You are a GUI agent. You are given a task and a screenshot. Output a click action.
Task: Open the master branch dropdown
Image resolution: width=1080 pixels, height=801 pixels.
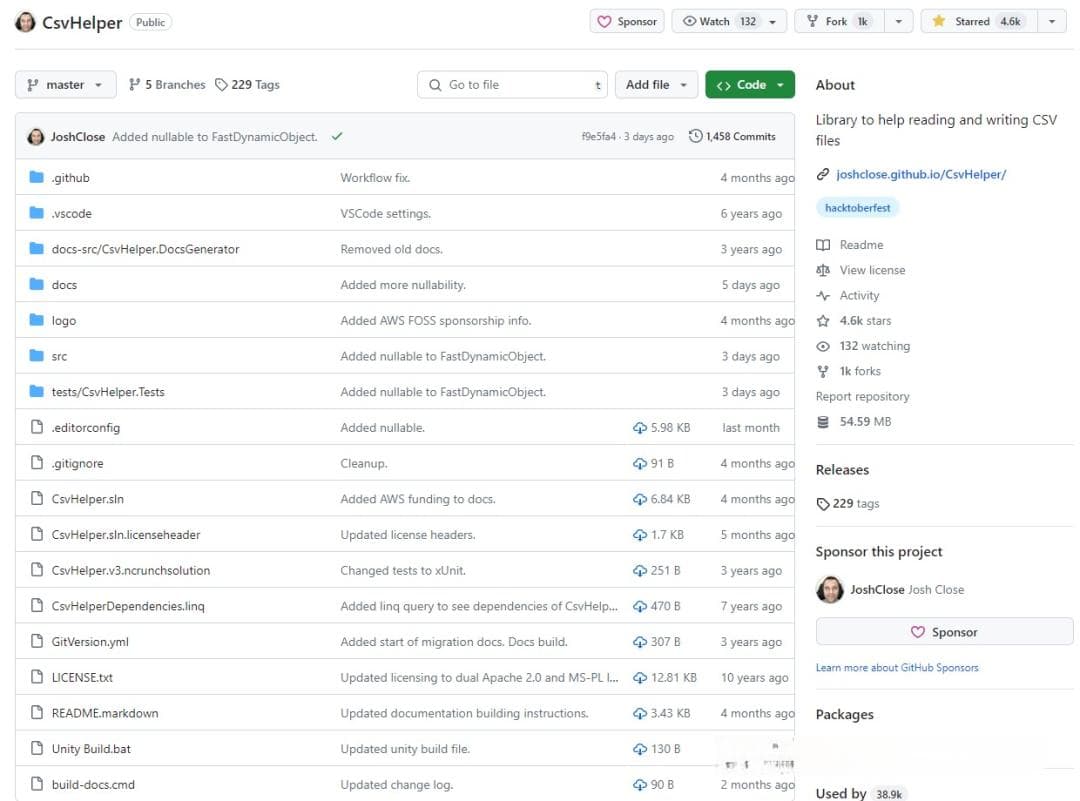[65, 85]
